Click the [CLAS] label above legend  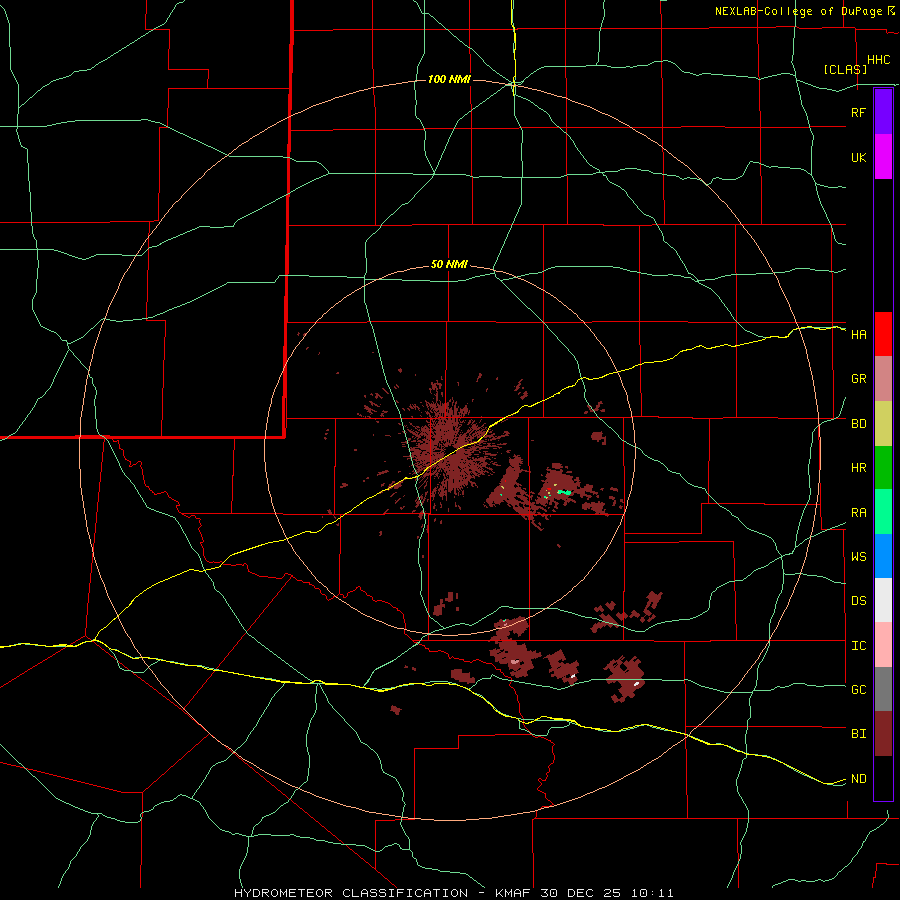pyautogui.click(x=845, y=69)
